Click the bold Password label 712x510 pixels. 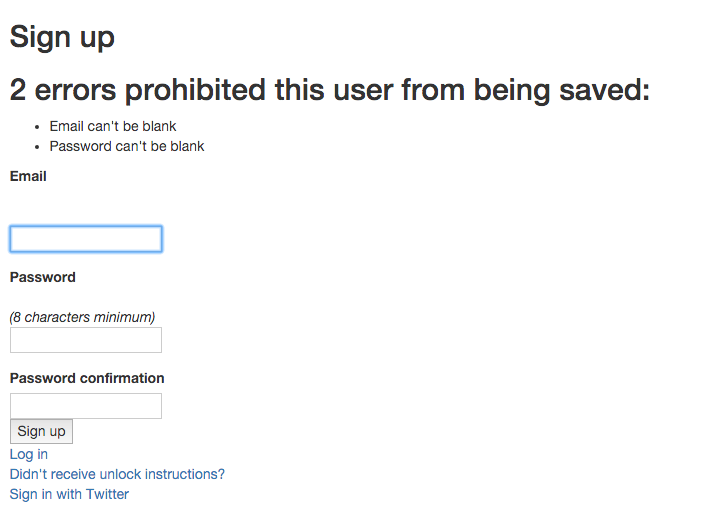pos(42,277)
